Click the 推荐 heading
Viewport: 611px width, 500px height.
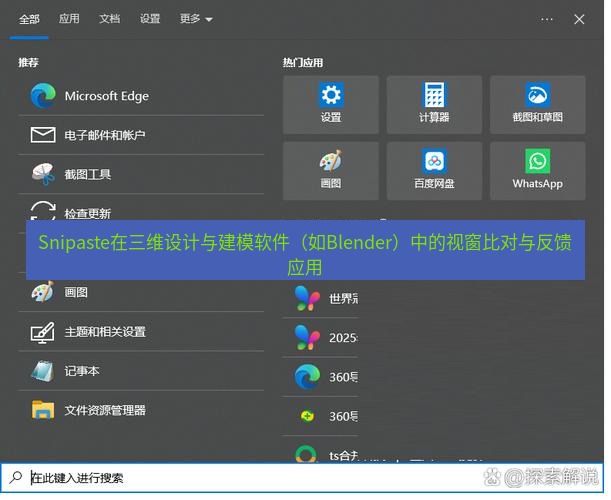(x=28, y=62)
